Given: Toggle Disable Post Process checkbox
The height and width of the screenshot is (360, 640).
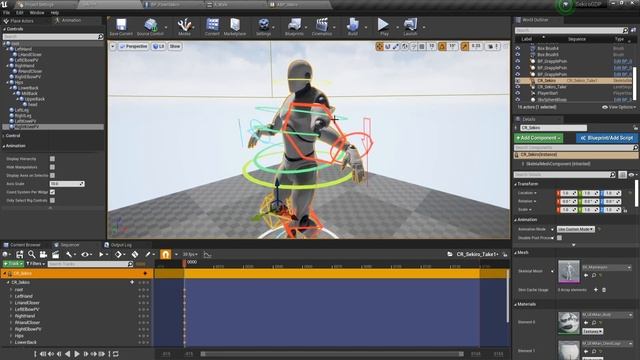Looking at the screenshot, I should (x=560, y=238).
